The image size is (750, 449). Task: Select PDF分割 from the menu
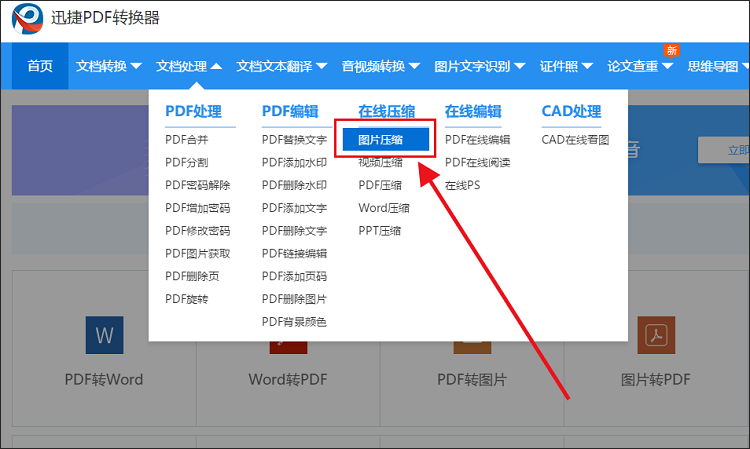187,163
